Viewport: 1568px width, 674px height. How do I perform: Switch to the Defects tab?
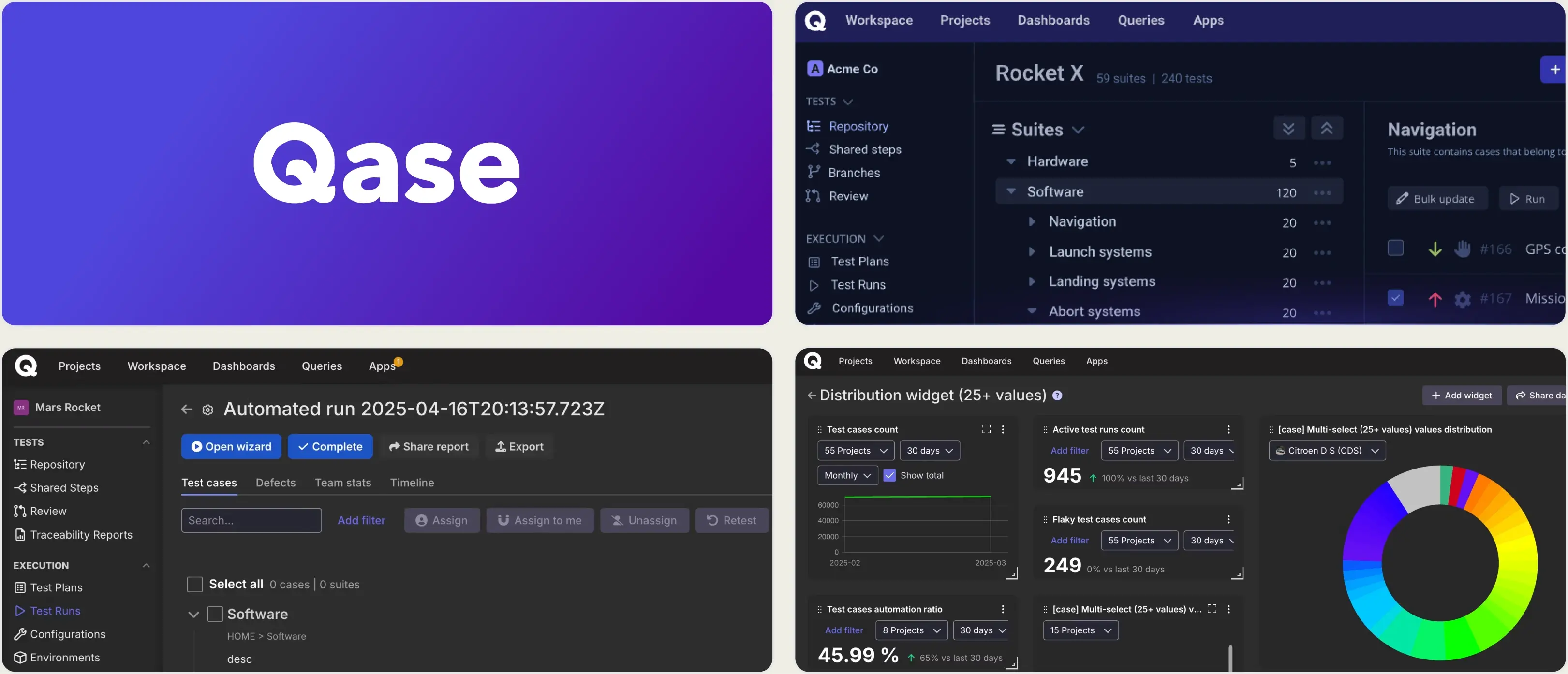click(x=275, y=483)
